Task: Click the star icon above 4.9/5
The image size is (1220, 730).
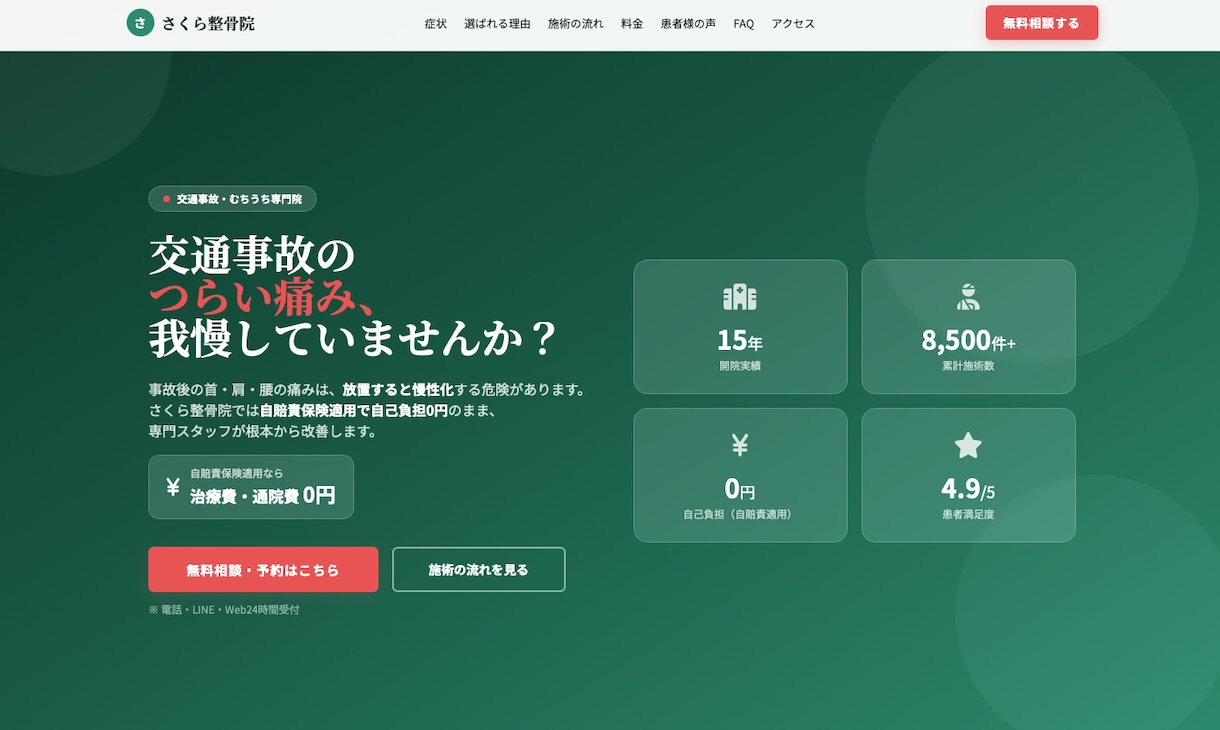Action: click(x=968, y=445)
